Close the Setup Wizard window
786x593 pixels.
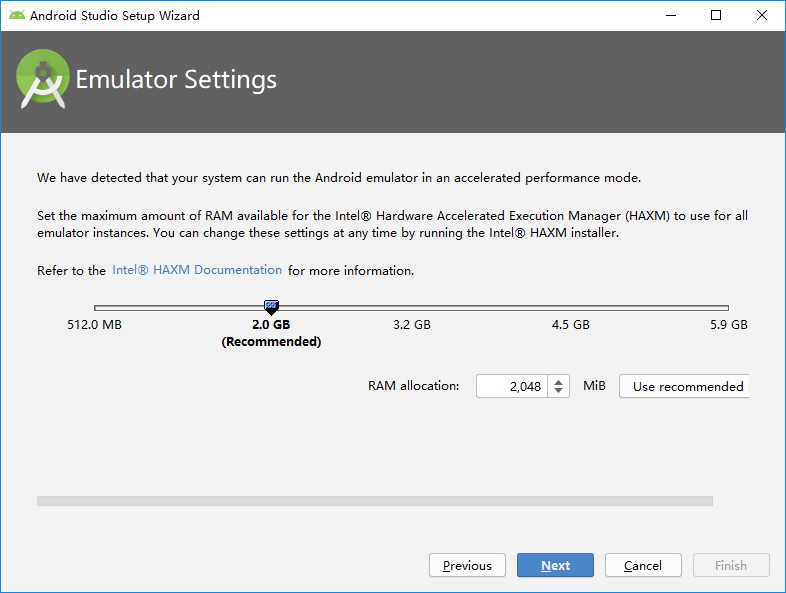tap(762, 16)
